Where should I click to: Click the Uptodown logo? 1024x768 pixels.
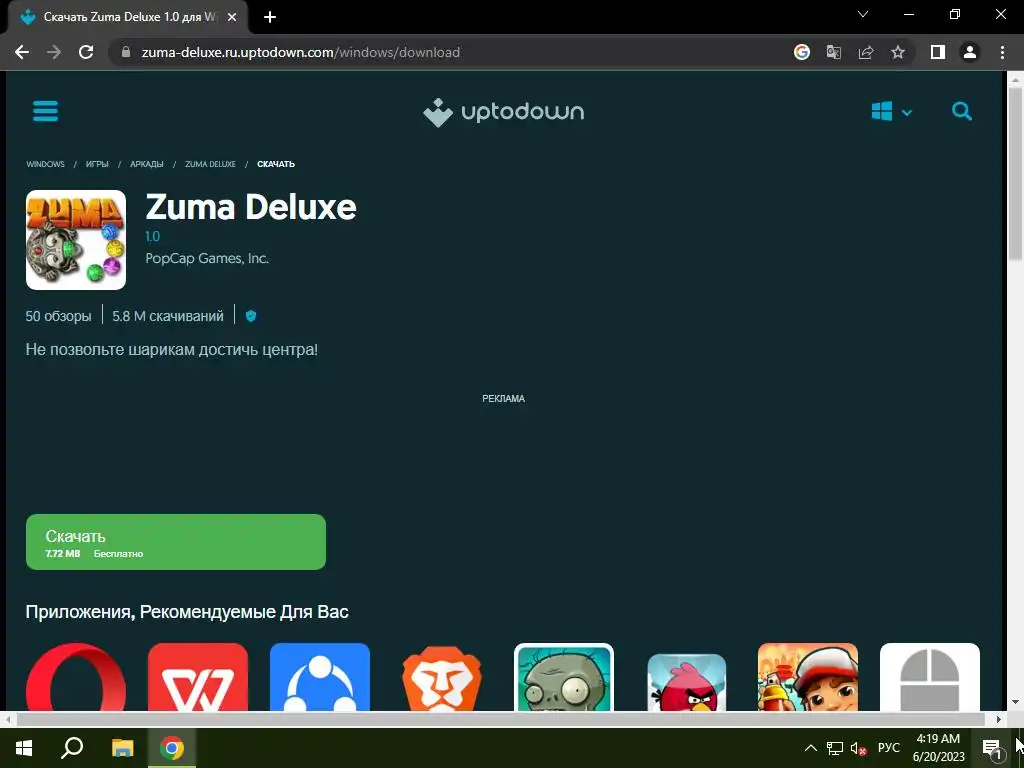[x=504, y=112]
